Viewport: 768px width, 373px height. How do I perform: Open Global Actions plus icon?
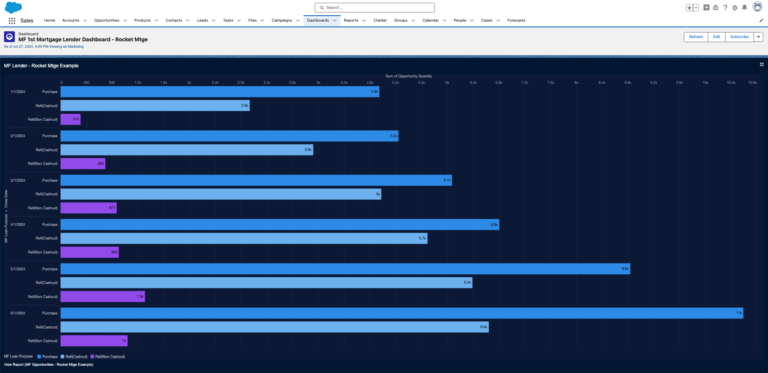tap(706, 7)
